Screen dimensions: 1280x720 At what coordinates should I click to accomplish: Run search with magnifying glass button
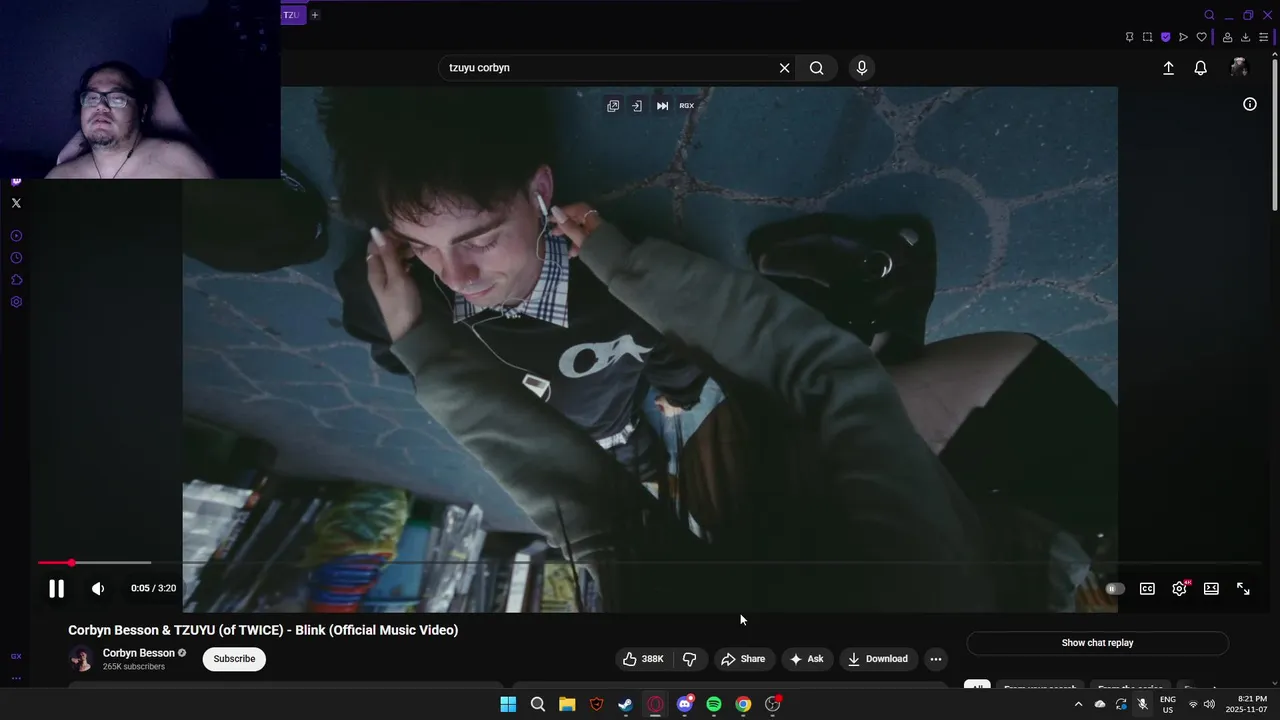[817, 68]
